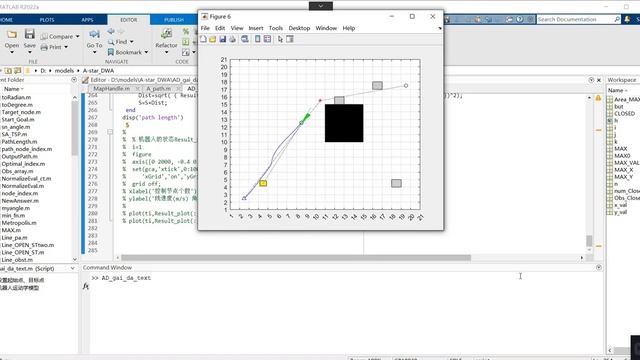Click the help question-mark icon

point(519,19)
